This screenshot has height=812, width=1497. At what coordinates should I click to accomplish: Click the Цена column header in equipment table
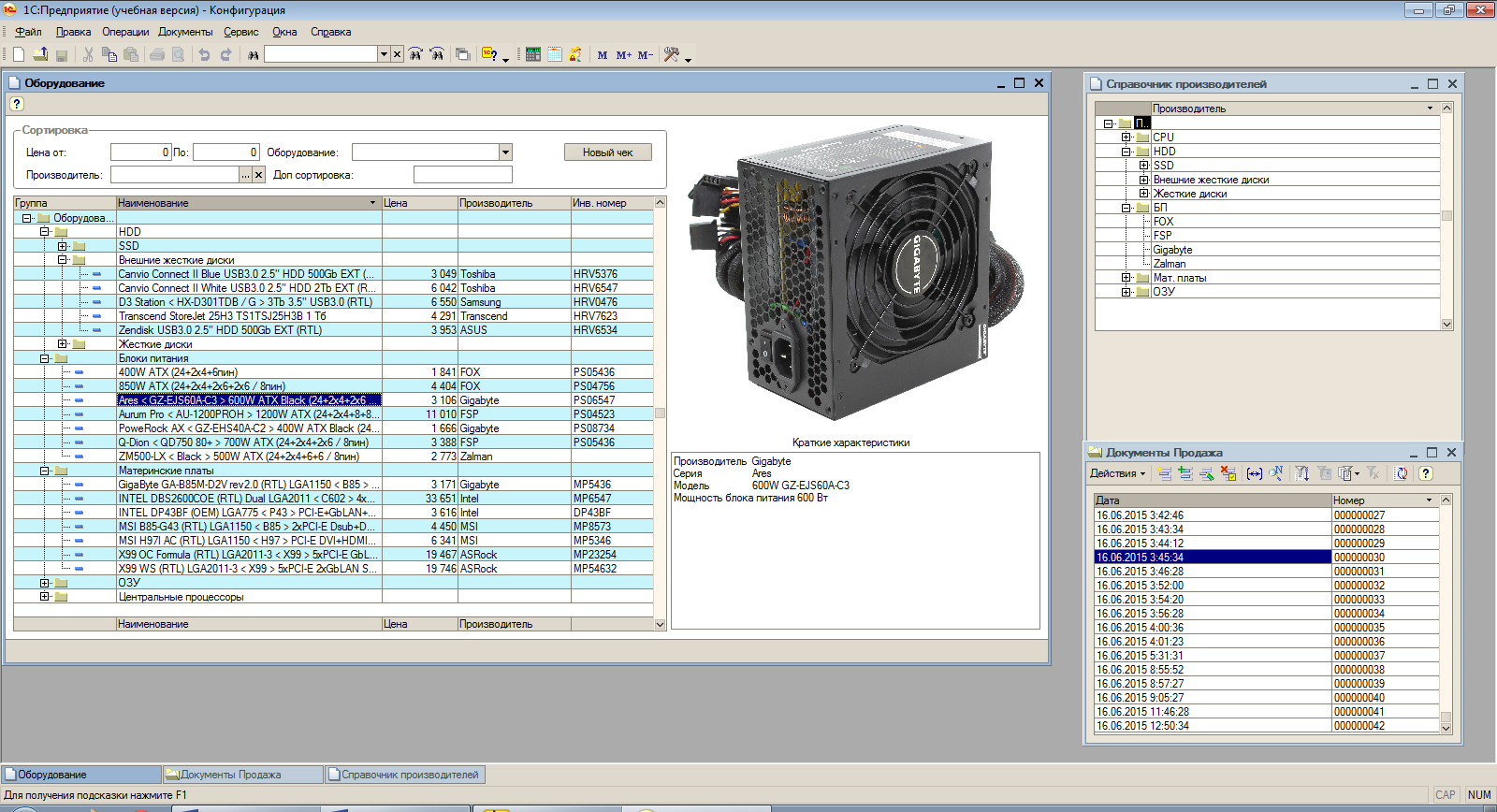(x=419, y=203)
